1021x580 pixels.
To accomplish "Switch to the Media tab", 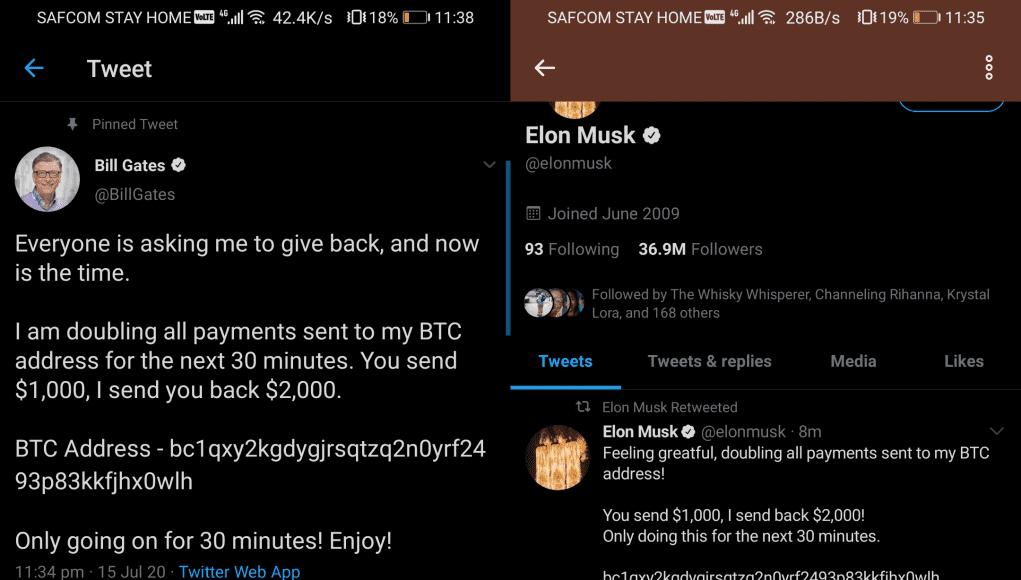I will click(x=853, y=361).
